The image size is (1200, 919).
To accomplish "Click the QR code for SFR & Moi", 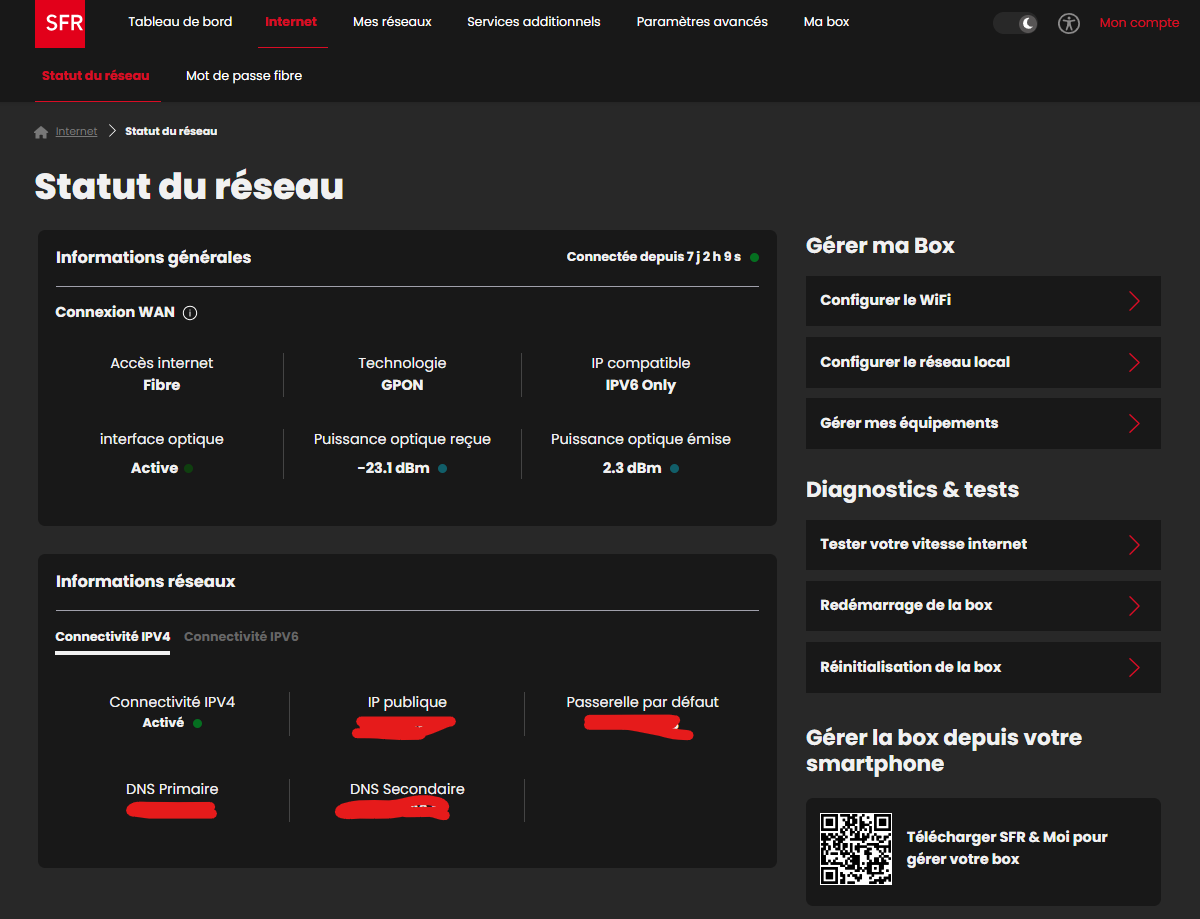I will click(856, 848).
